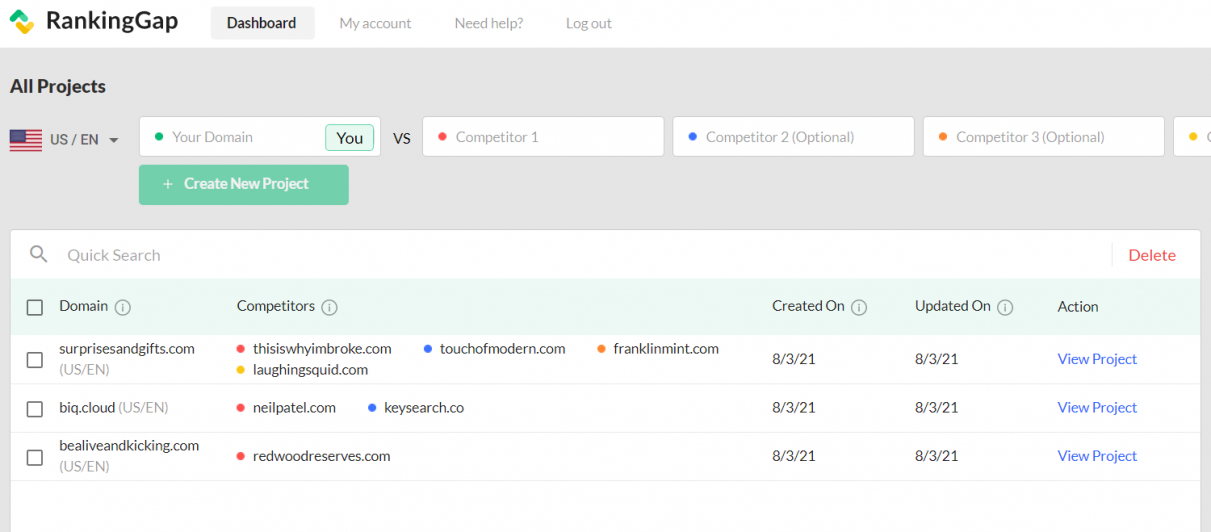Open Need help? menu item
The image size is (1211, 532).
[489, 23]
